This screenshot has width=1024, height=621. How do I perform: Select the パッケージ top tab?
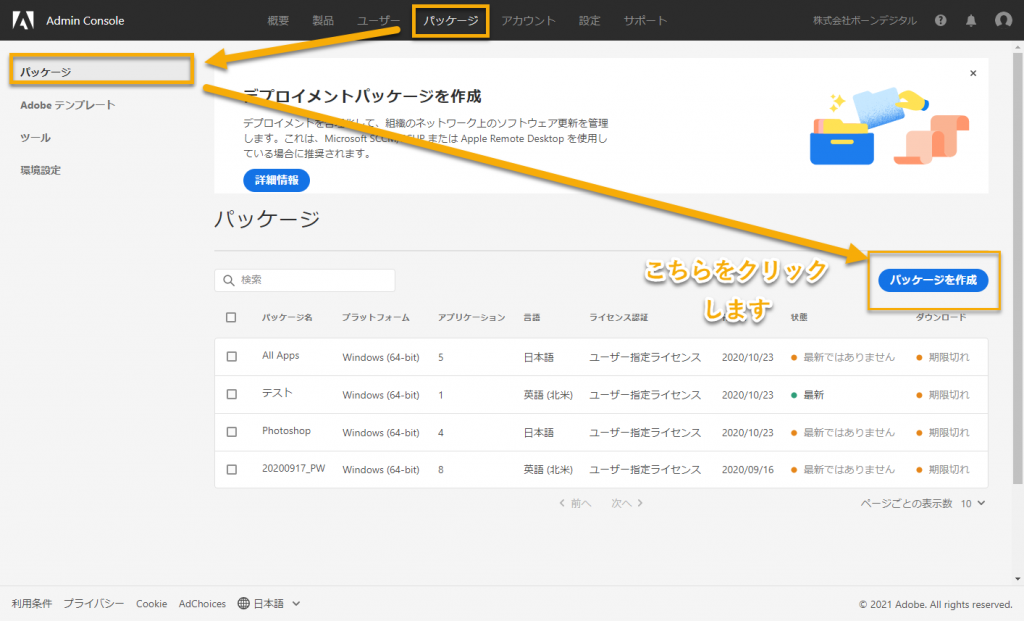pos(451,21)
